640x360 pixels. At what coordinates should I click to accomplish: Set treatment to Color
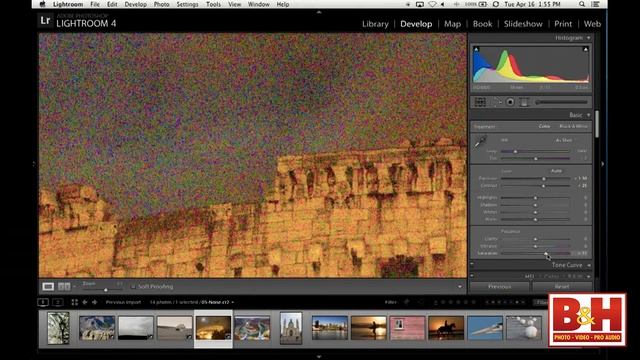point(544,127)
